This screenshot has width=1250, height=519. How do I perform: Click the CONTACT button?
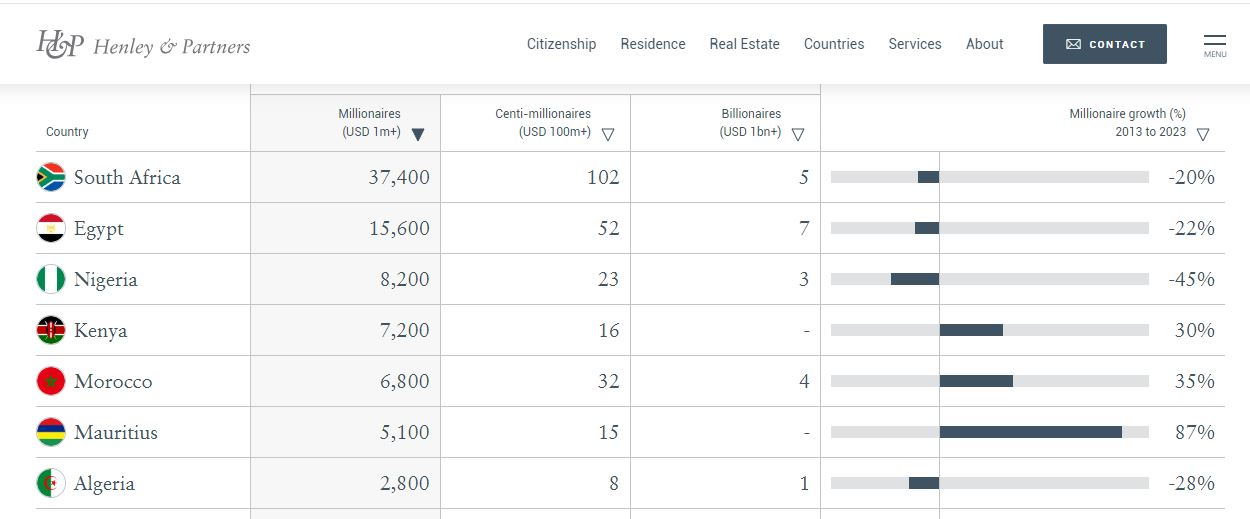[1104, 44]
